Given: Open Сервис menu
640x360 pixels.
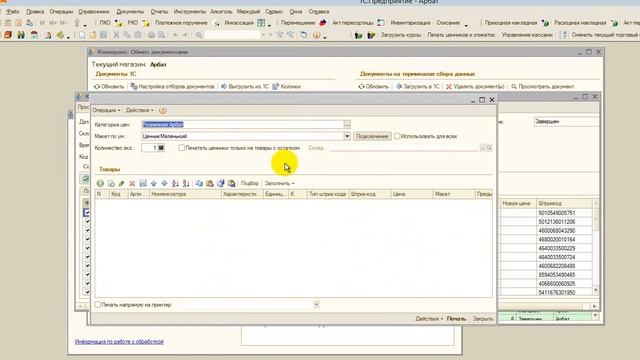Looking at the screenshot, I should (x=274, y=12).
